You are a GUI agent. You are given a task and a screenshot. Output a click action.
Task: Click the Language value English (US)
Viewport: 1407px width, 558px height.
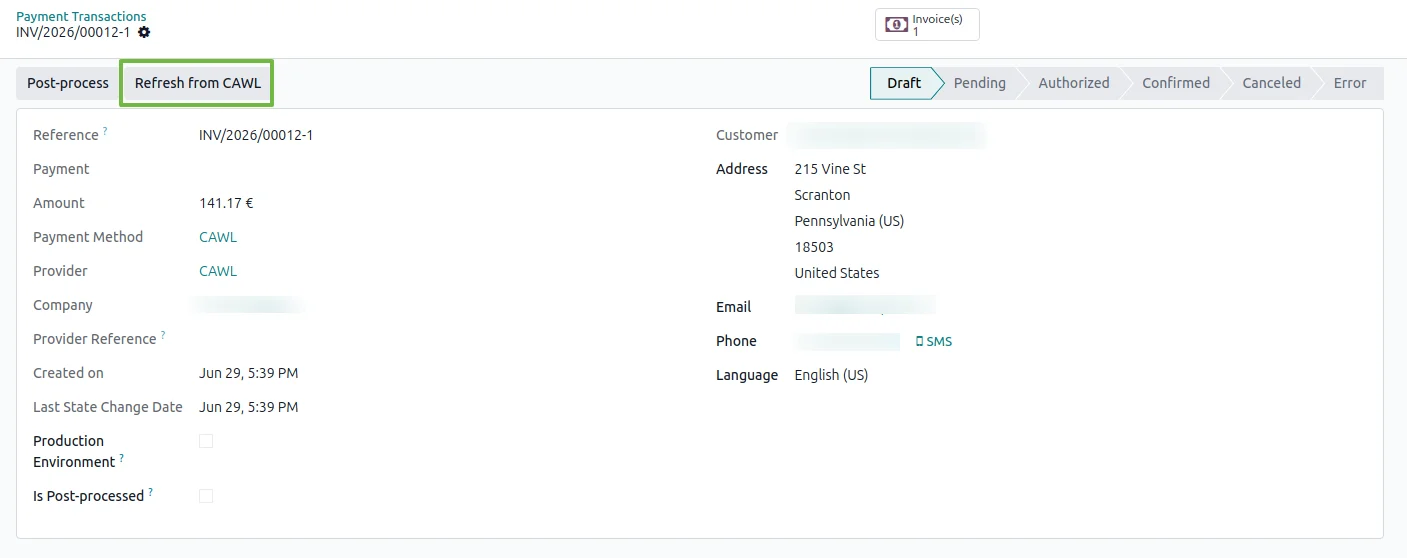click(x=831, y=375)
